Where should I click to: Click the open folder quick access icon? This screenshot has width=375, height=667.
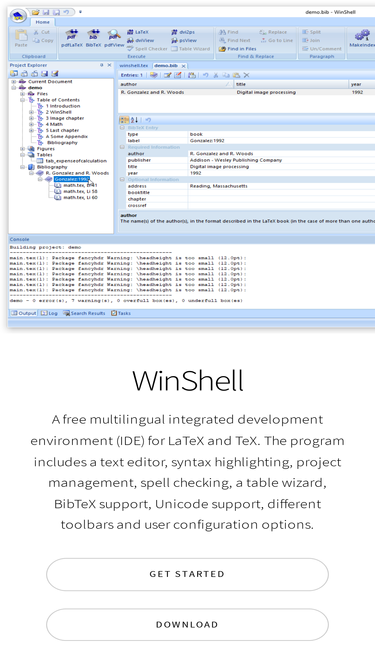click(36, 12)
